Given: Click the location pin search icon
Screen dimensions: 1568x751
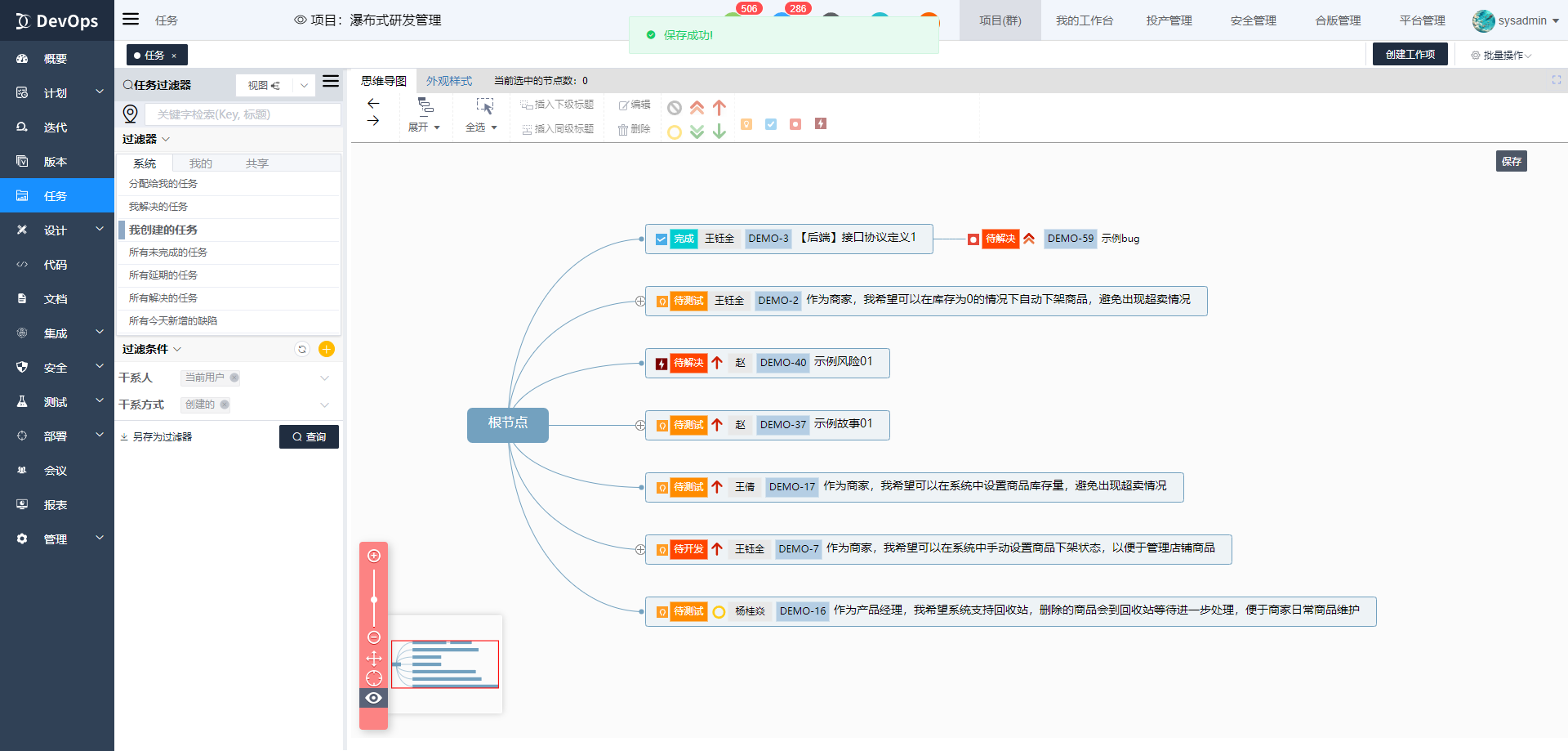Looking at the screenshot, I should pos(131,114).
